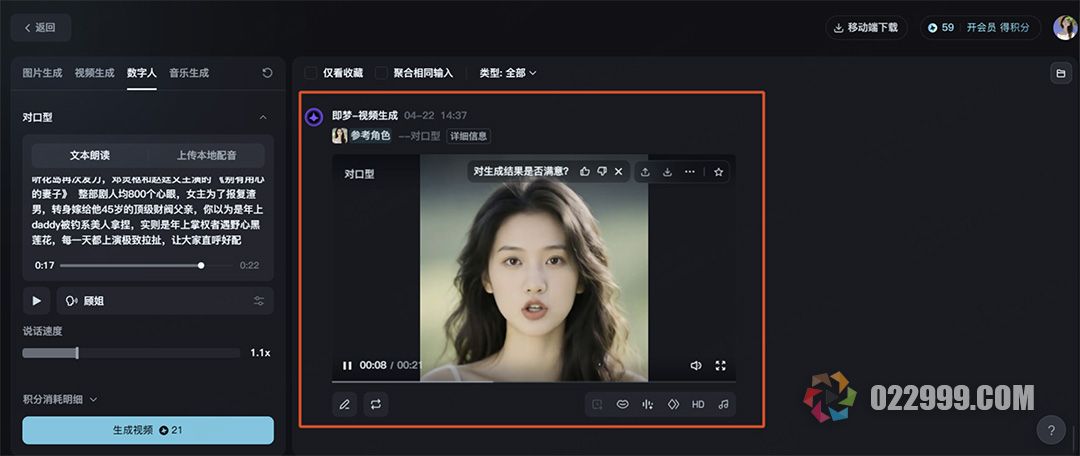The height and width of the screenshot is (456, 1080).
Task: Click the 返回 back button
Action: point(40,28)
